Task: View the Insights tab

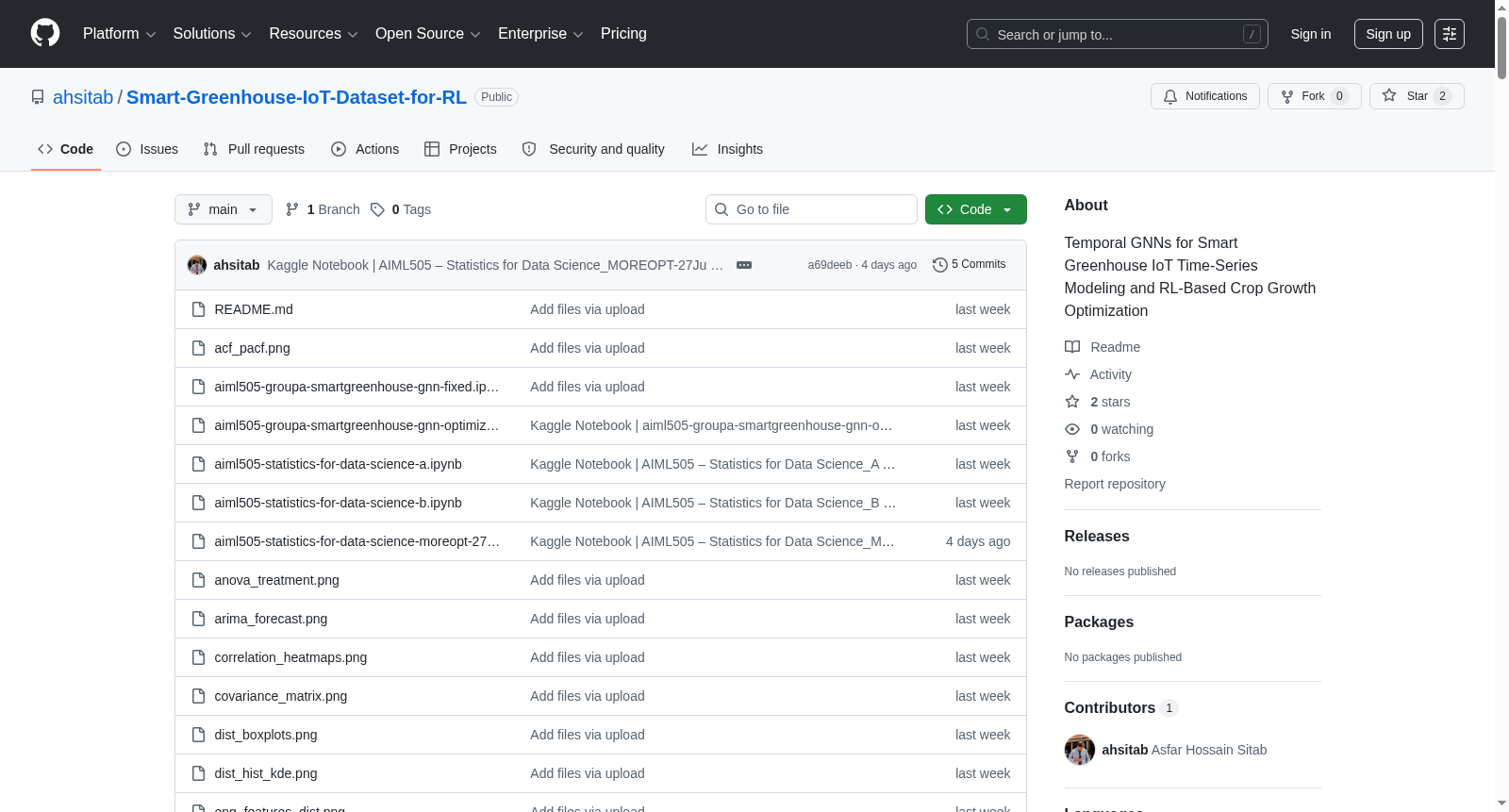Action: [x=727, y=149]
